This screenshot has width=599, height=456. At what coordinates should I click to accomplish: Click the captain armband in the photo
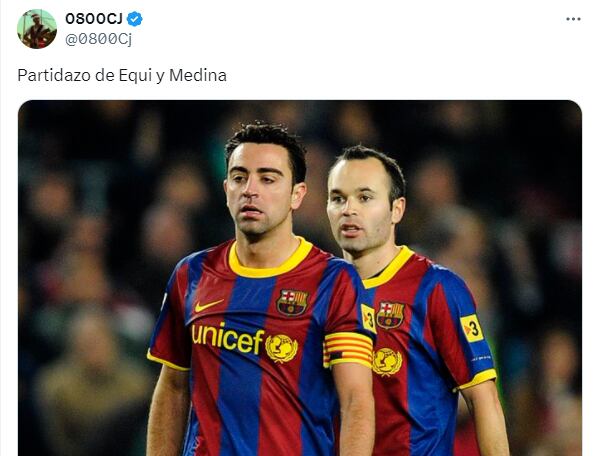348,350
